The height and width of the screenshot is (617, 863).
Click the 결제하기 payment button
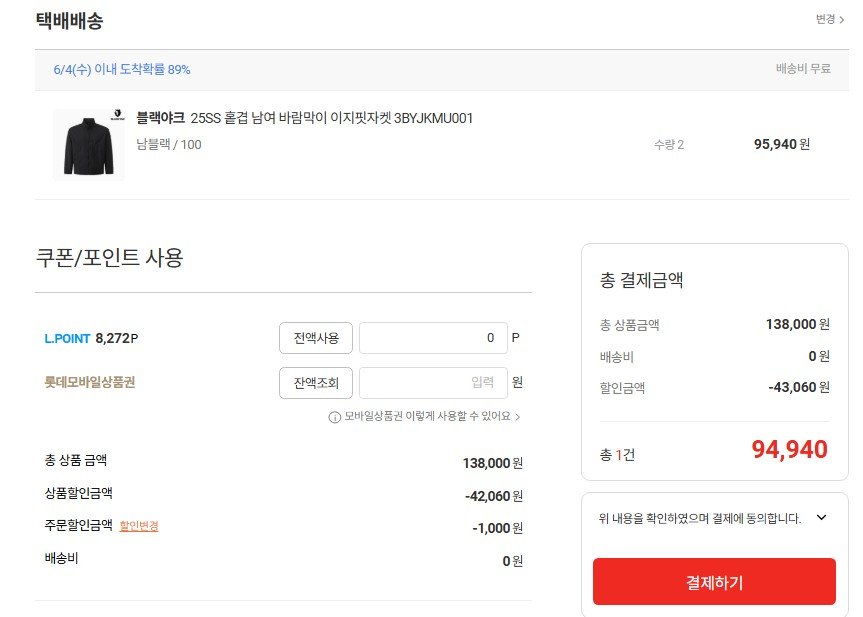pyautogui.click(x=714, y=581)
